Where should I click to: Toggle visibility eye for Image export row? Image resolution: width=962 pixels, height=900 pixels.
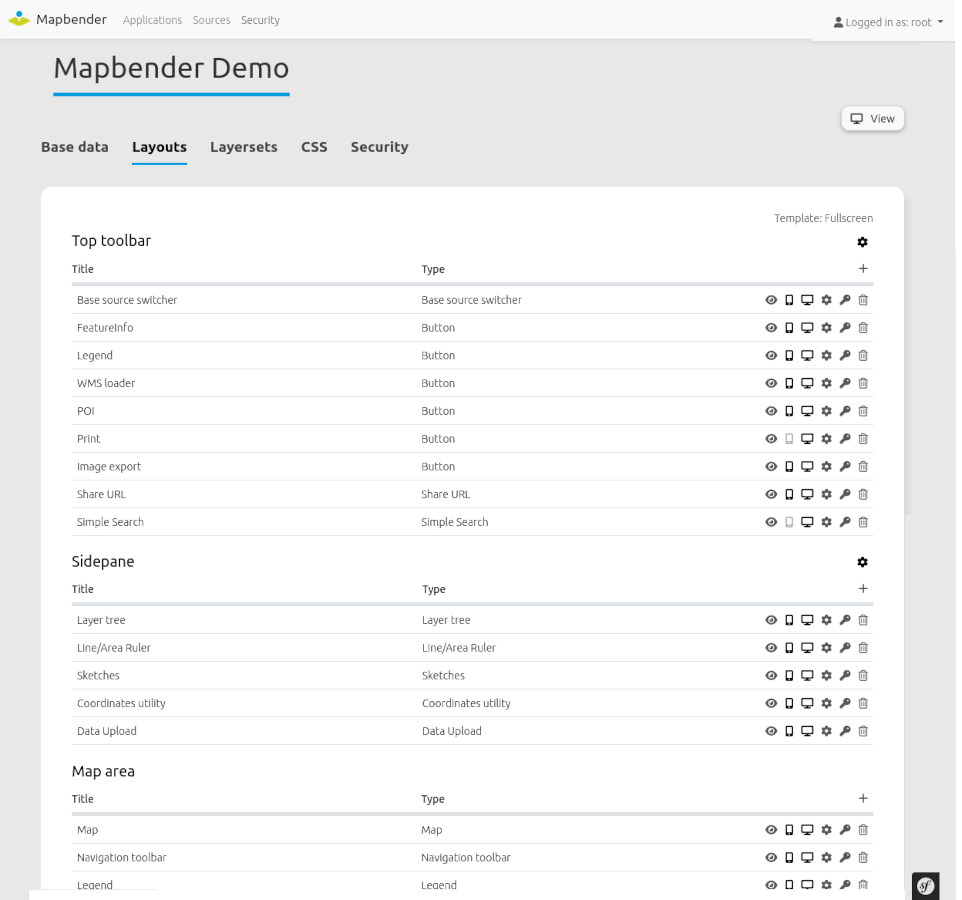(x=771, y=467)
